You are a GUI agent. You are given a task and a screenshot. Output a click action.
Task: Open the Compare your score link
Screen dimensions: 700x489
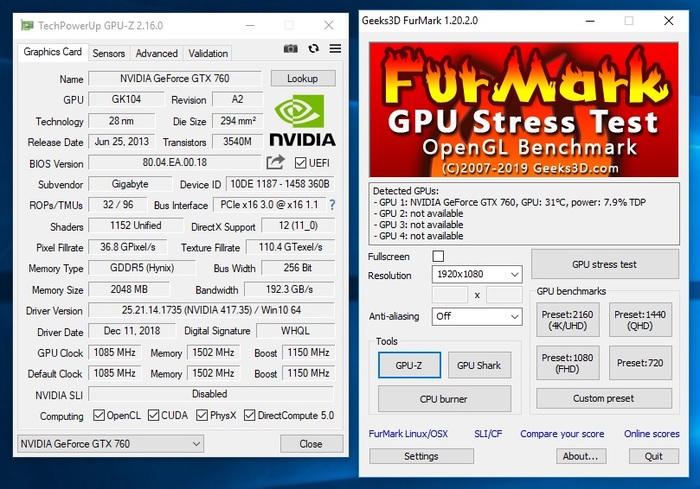(x=562, y=434)
